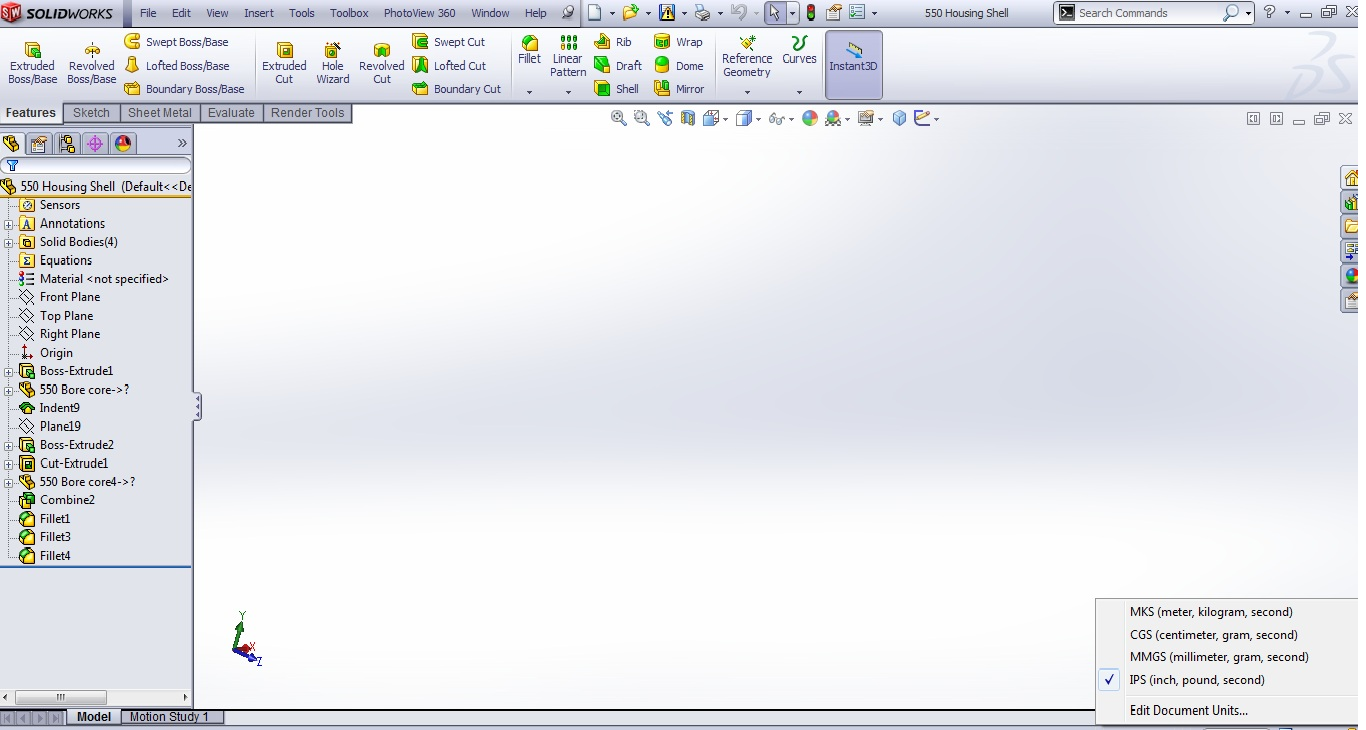Expand the Cut-Extrude1 feature
This screenshot has width=1366, height=730.
click(x=9, y=464)
